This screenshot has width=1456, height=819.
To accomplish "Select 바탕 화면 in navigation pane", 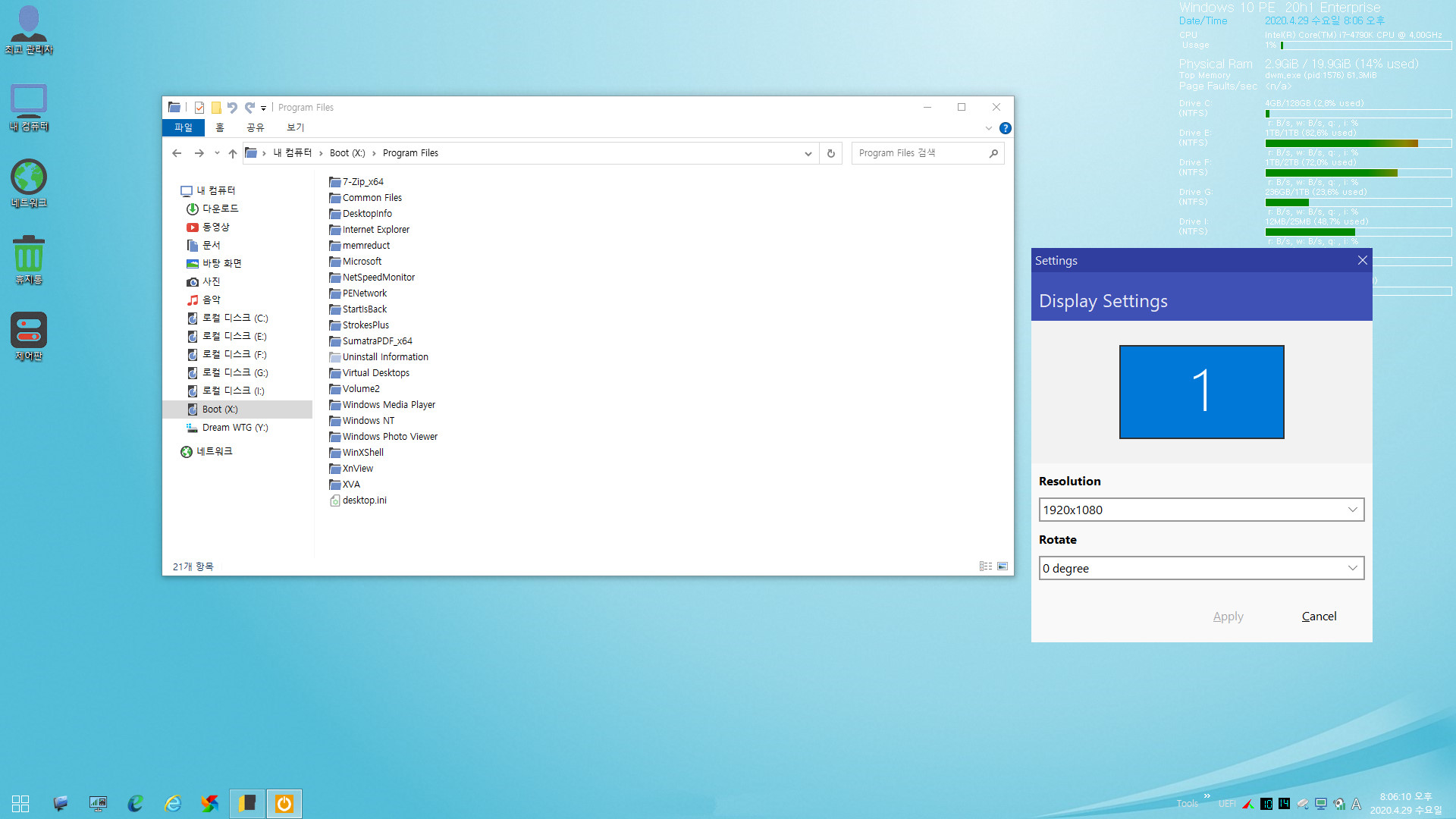I will pyautogui.click(x=214, y=264).
